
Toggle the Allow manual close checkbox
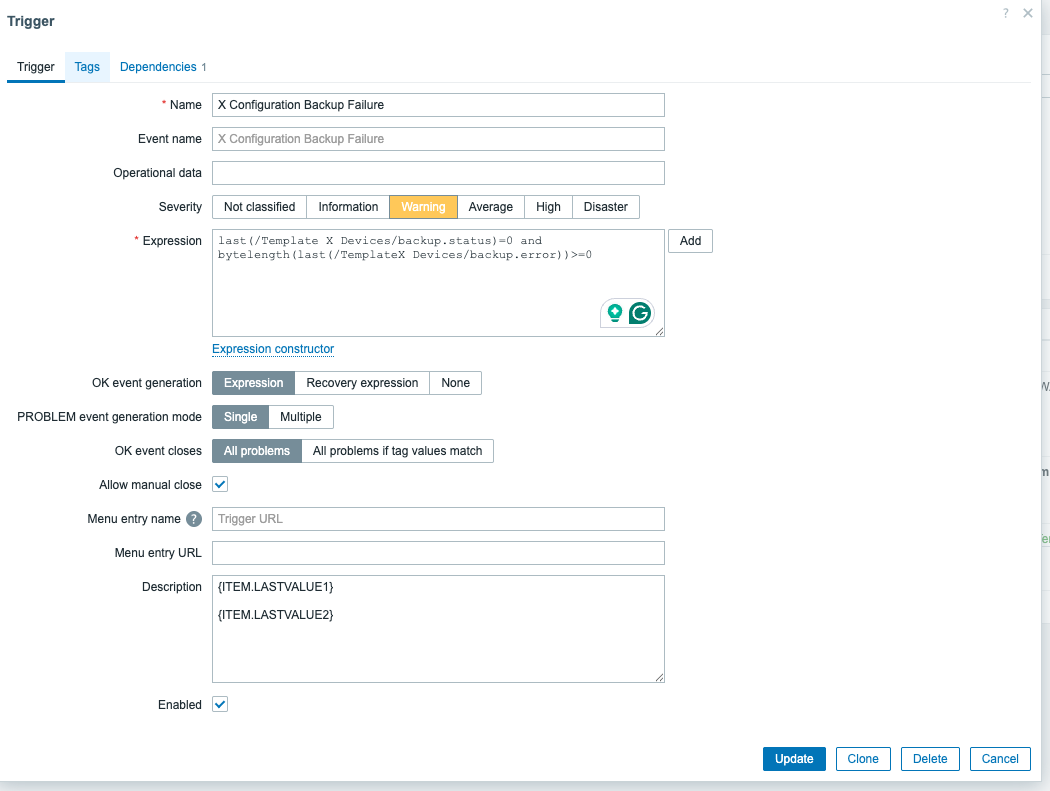(220, 484)
